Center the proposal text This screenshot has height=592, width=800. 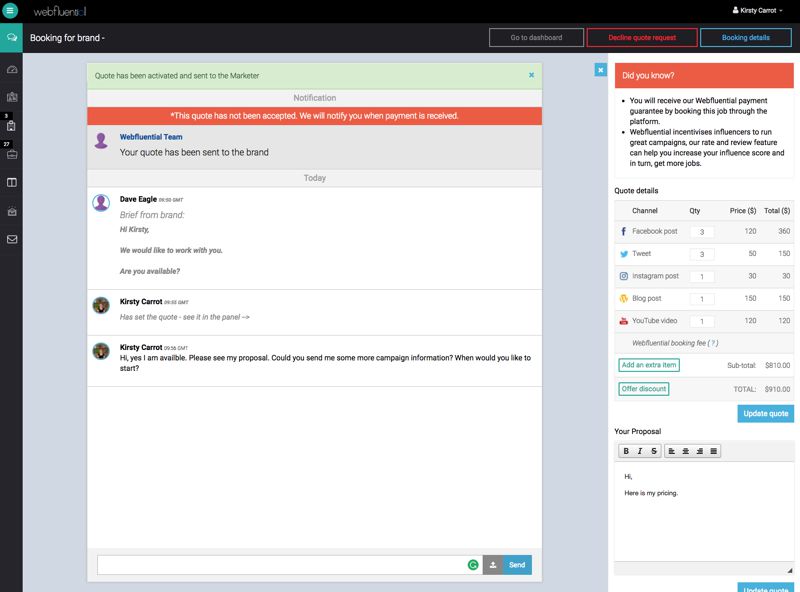686,451
